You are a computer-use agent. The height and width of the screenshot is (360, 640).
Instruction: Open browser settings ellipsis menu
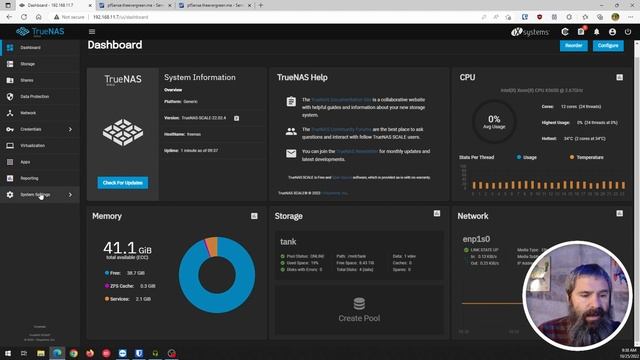(631, 17)
